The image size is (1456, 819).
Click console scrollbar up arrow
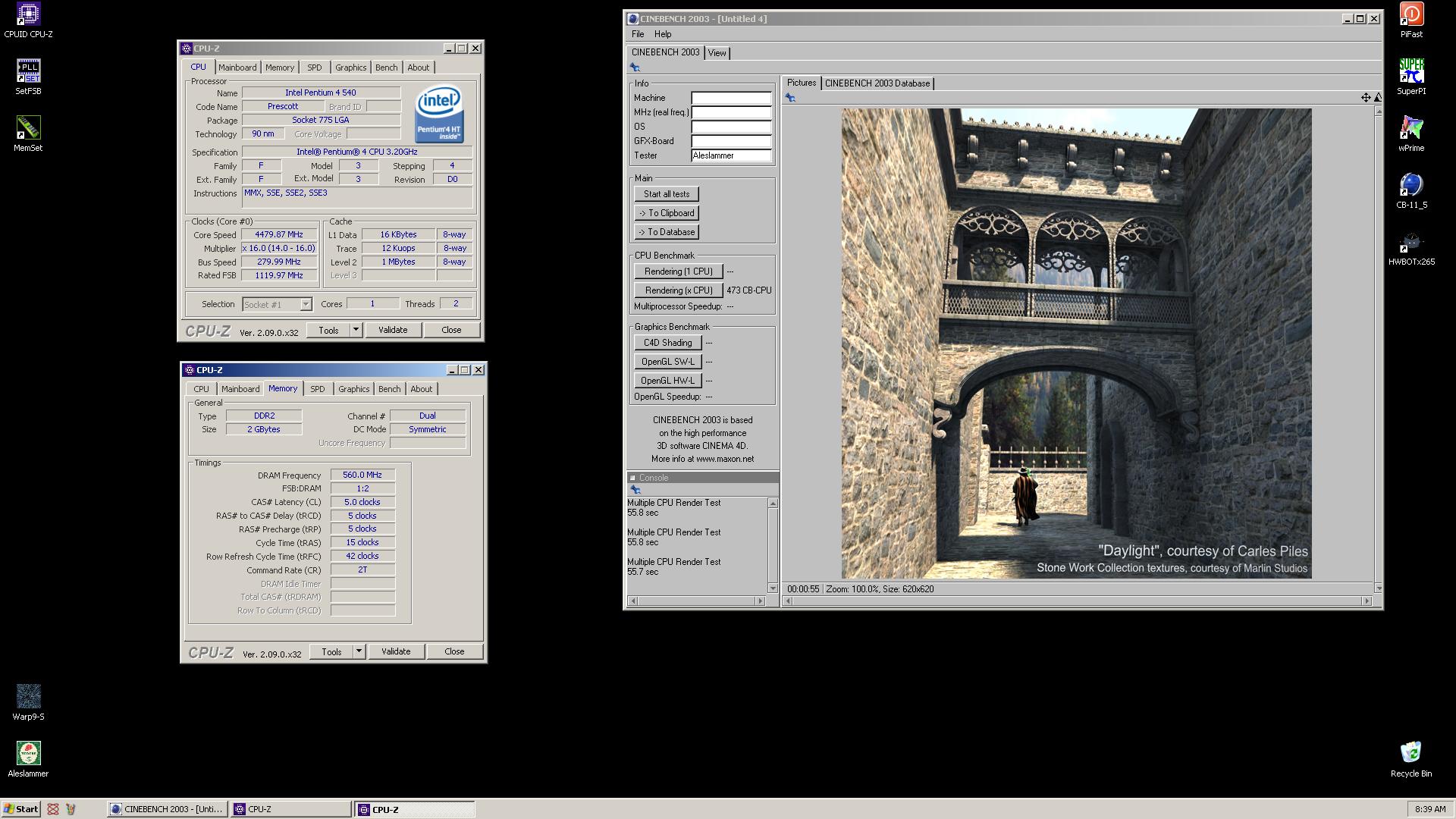[773, 504]
